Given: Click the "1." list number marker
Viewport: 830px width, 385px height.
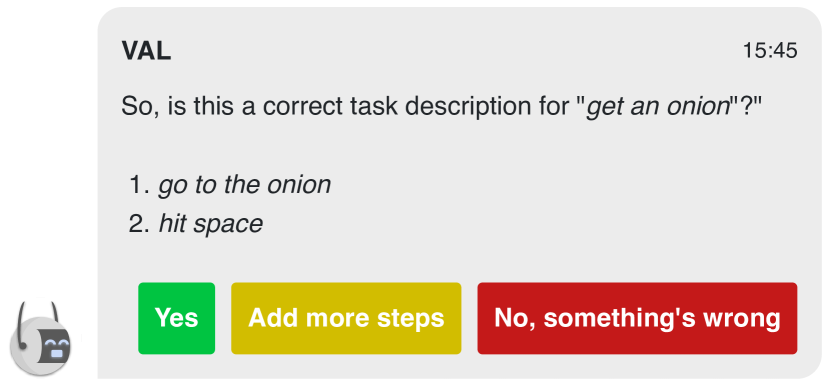Looking at the screenshot, I should click(140, 185).
